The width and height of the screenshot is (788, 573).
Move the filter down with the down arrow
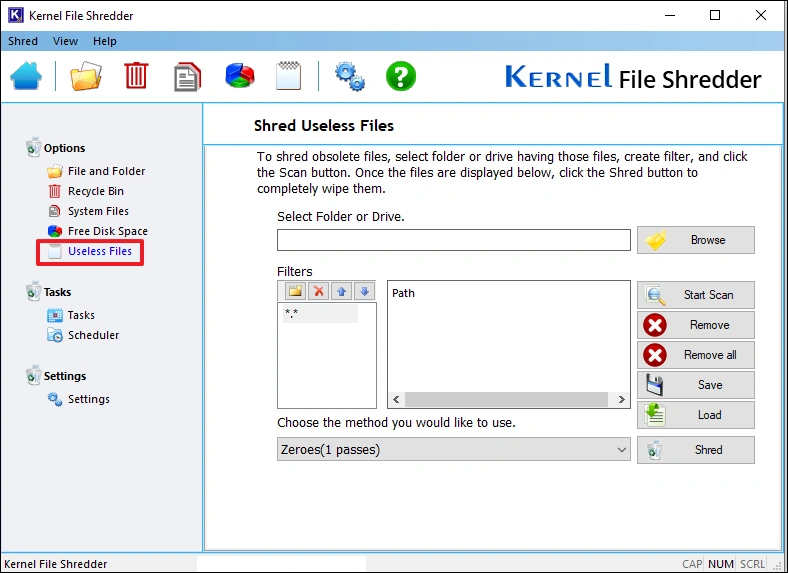[x=365, y=291]
